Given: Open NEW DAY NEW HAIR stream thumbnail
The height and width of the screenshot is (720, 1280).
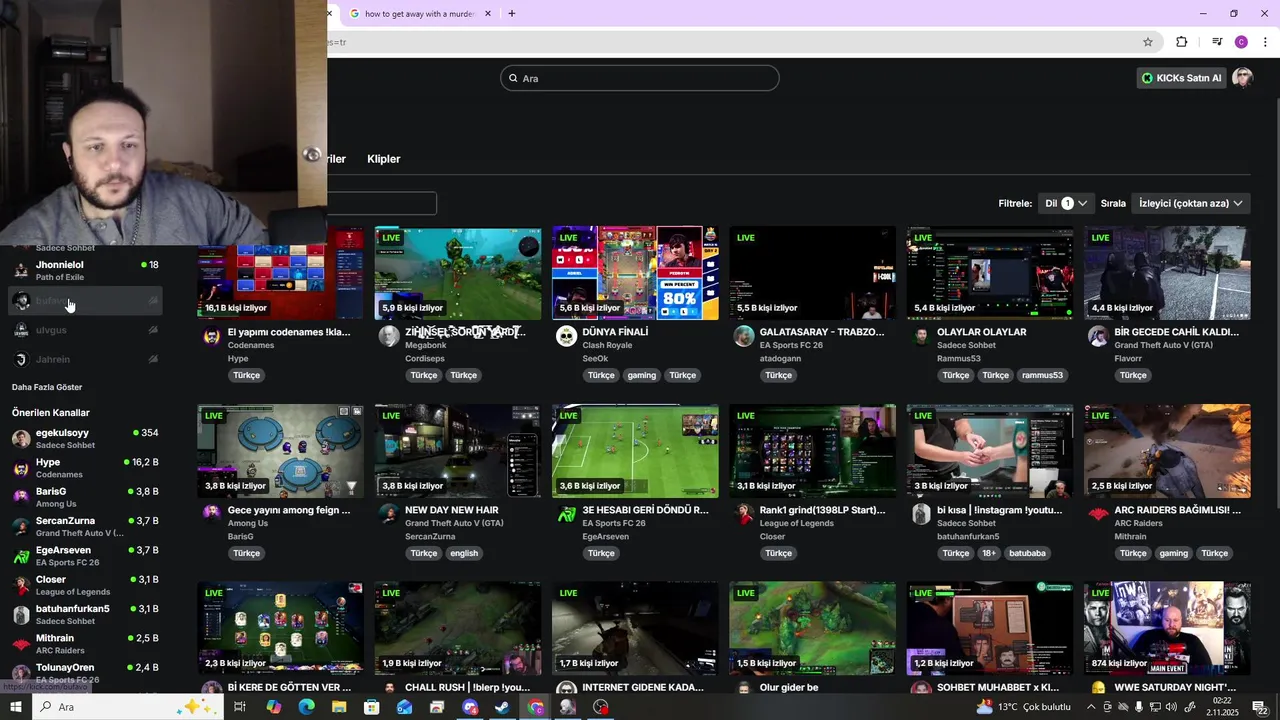Looking at the screenshot, I should coord(458,451).
